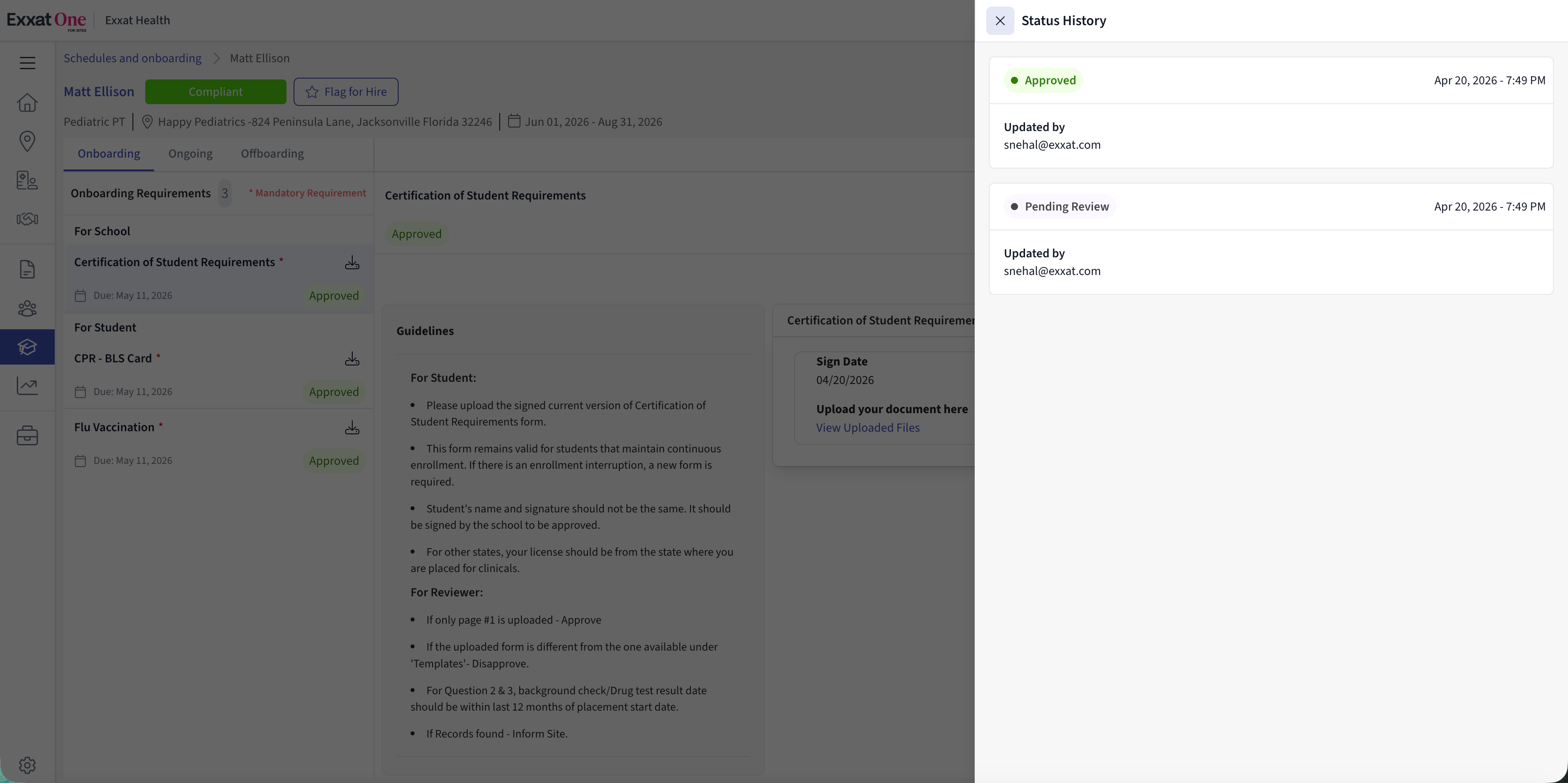
Task: Click snehal@exxat.com under the Approved entry
Action: [1052, 145]
